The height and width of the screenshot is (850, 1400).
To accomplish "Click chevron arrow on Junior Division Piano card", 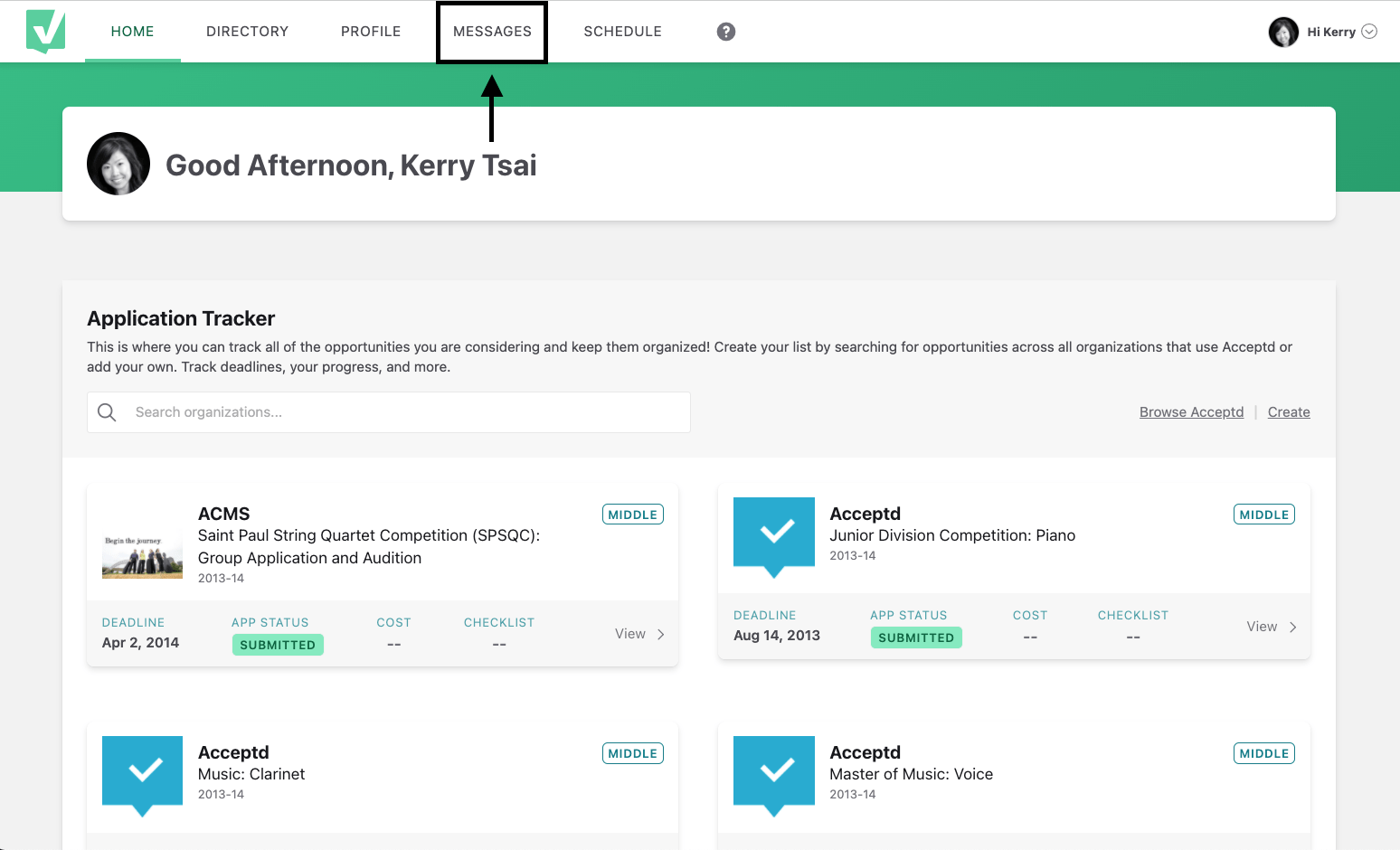I will (x=1293, y=627).
